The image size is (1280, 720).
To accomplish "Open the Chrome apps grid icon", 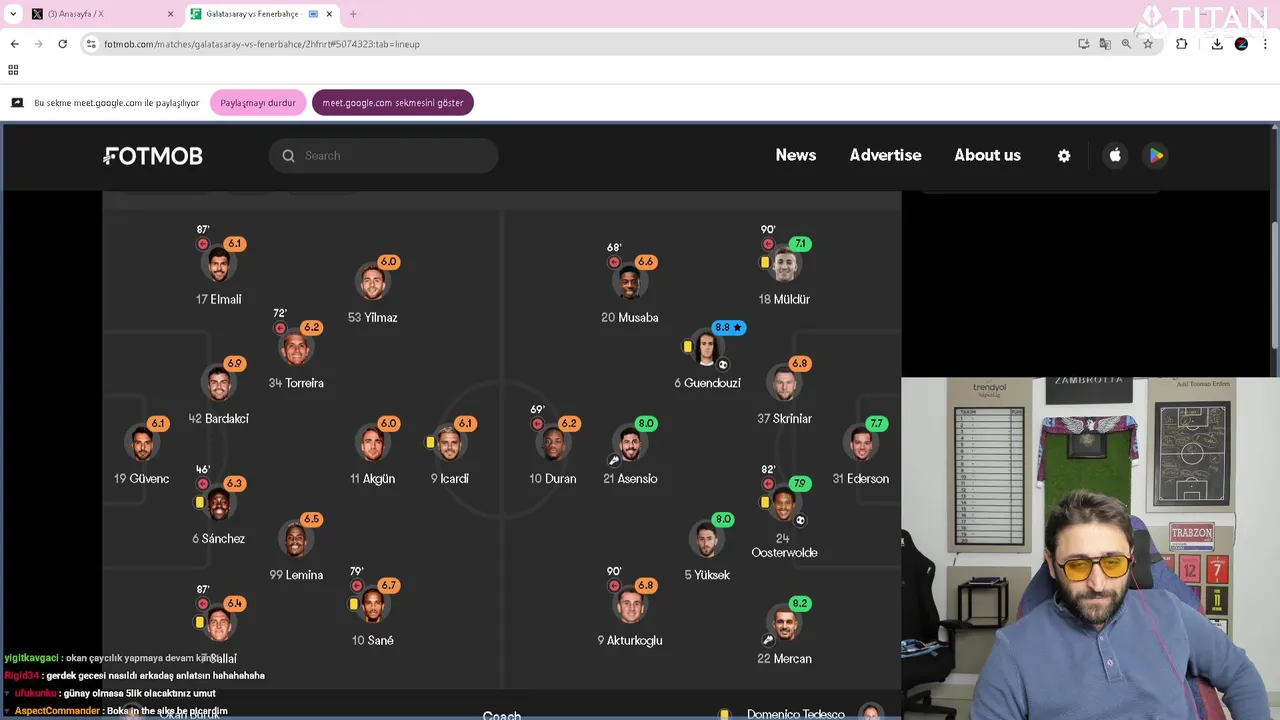I will [13, 70].
